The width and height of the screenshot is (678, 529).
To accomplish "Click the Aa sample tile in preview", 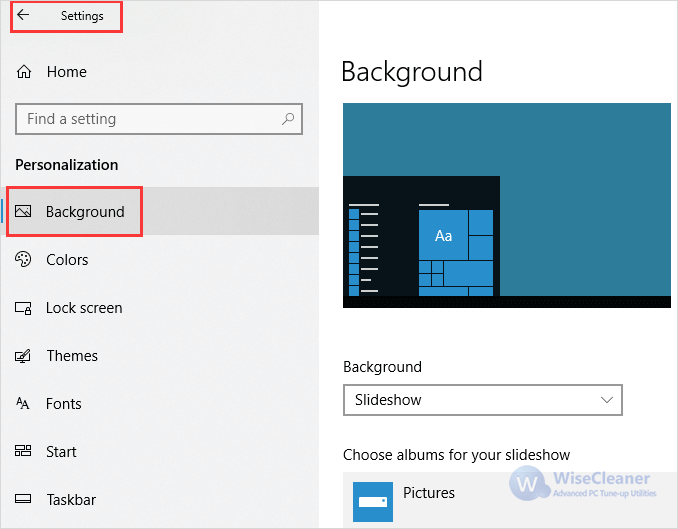I will click(x=443, y=235).
